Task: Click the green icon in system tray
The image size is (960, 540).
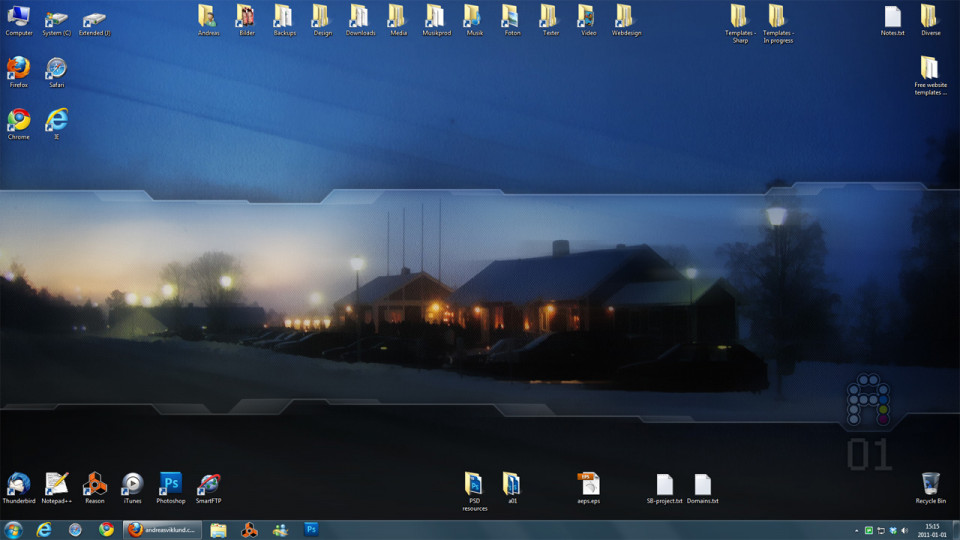Action: (x=868, y=530)
